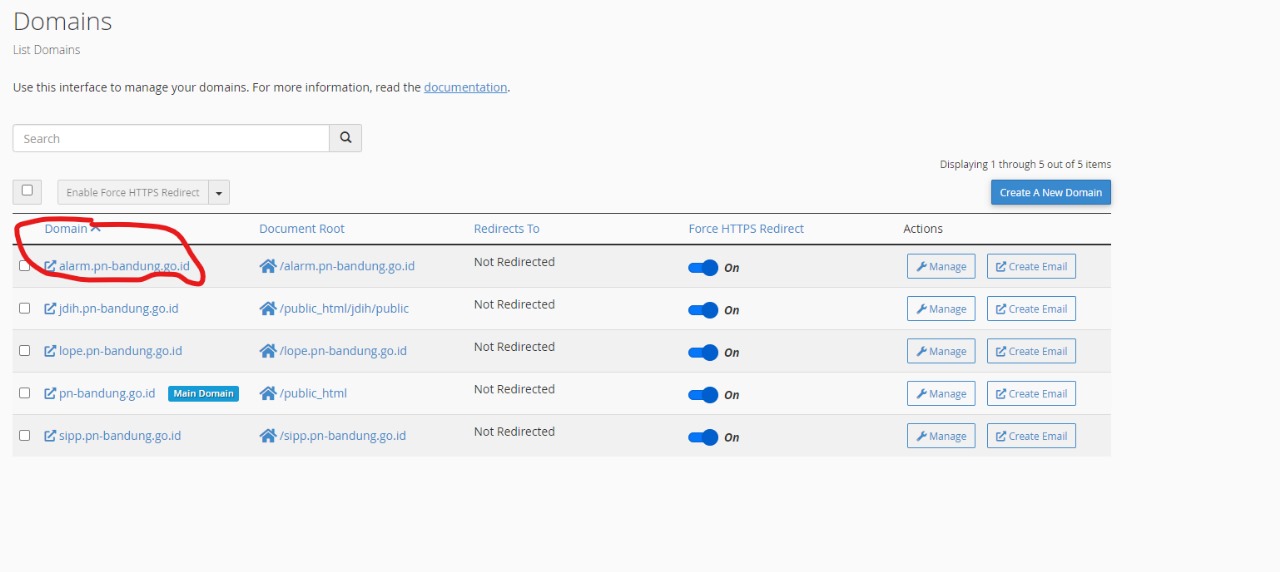Screen dimensions: 1280x572
Task: Click Create A New Domain button
Action: coord(1050,192)
